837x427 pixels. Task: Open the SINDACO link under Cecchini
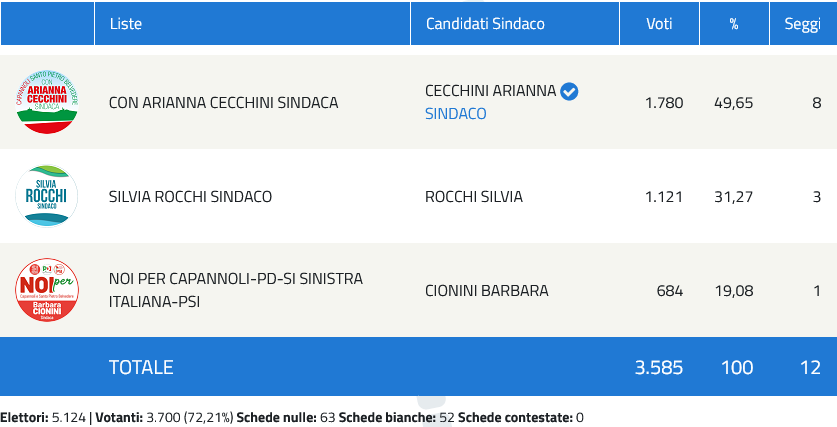coord(455,114)
